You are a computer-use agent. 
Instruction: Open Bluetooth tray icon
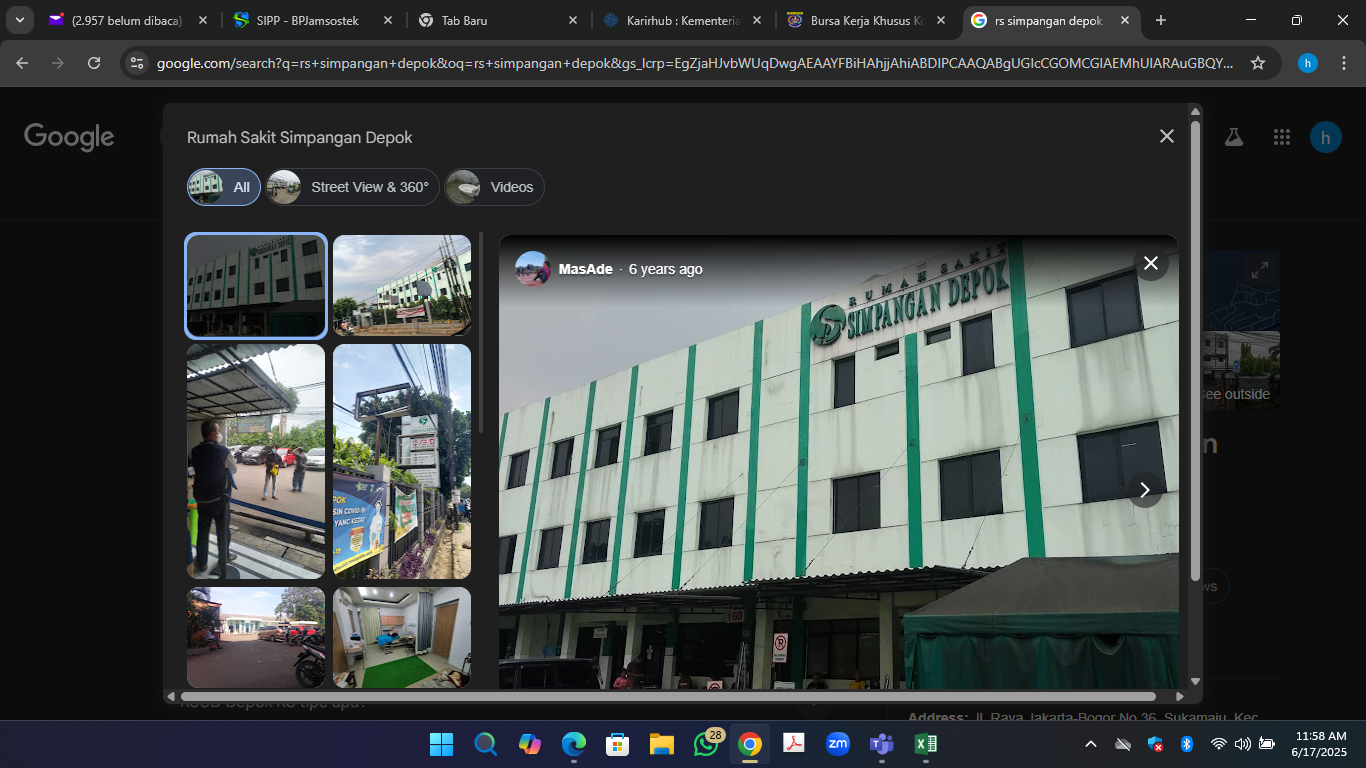pos(1187,744)
